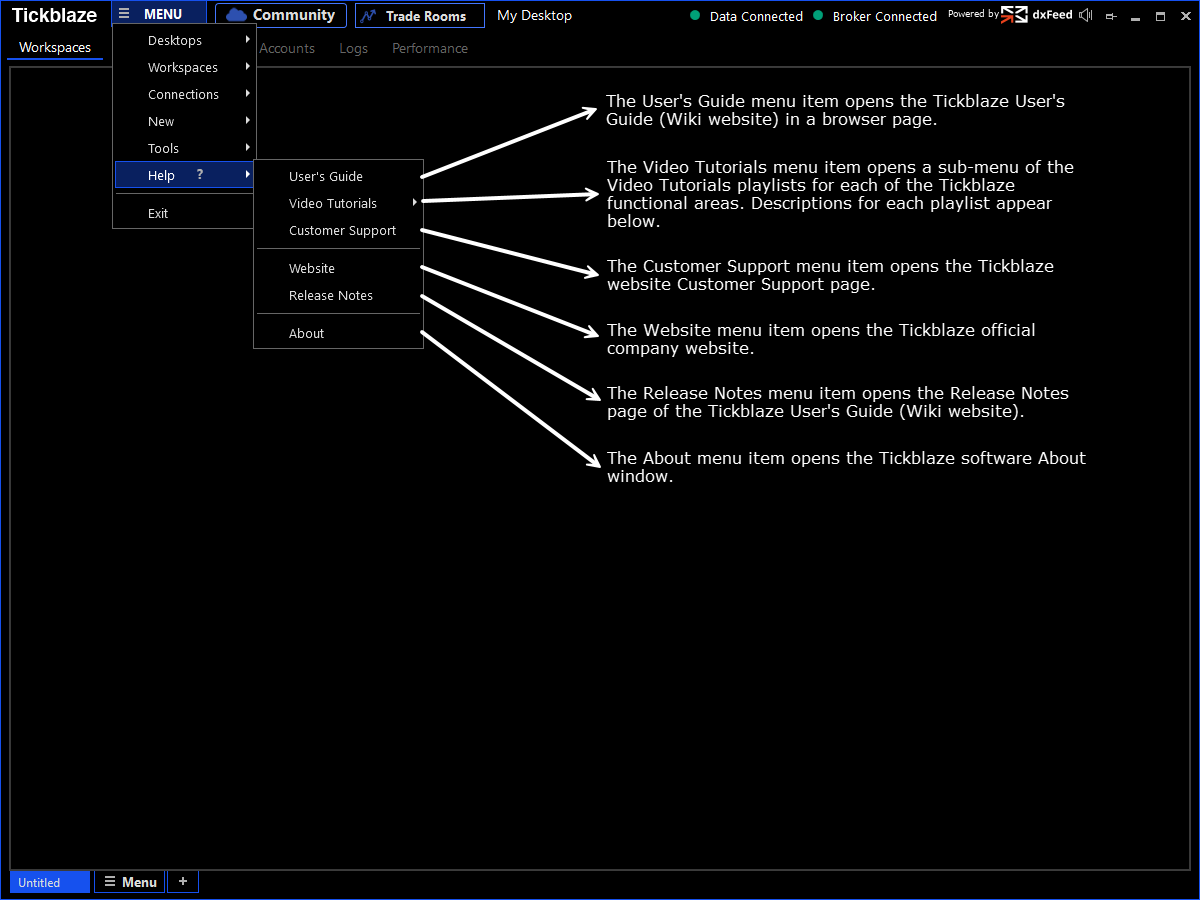The height and width of the screenshot is (900, 1200).
Task: Click the Trade Rooms chart icon
Action: tap(369, 16)
